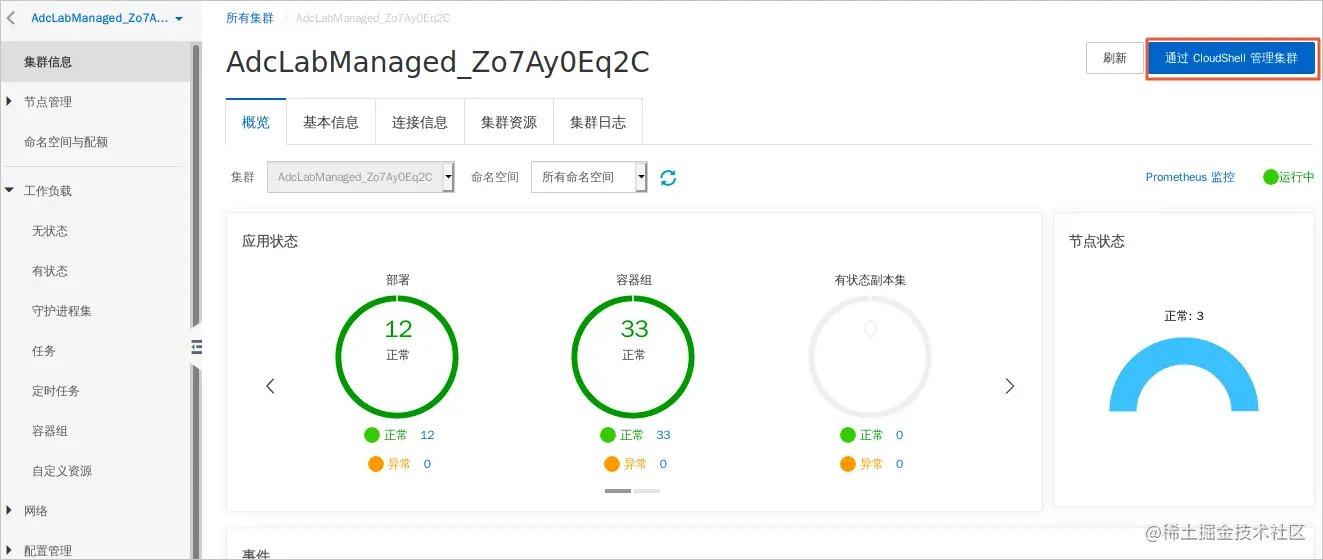
Task: Open the Prometheus 监控 link
Action: tap(1190, 177)
